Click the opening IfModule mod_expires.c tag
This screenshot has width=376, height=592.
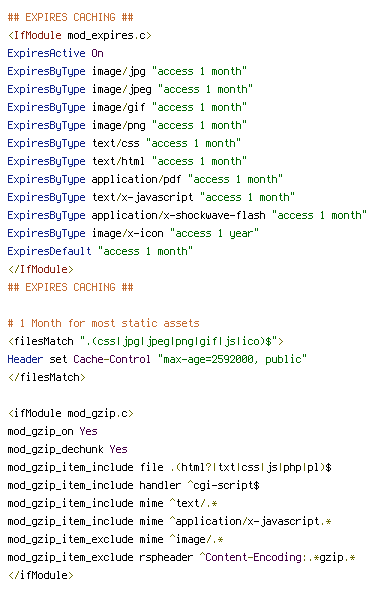pos(80,35)
